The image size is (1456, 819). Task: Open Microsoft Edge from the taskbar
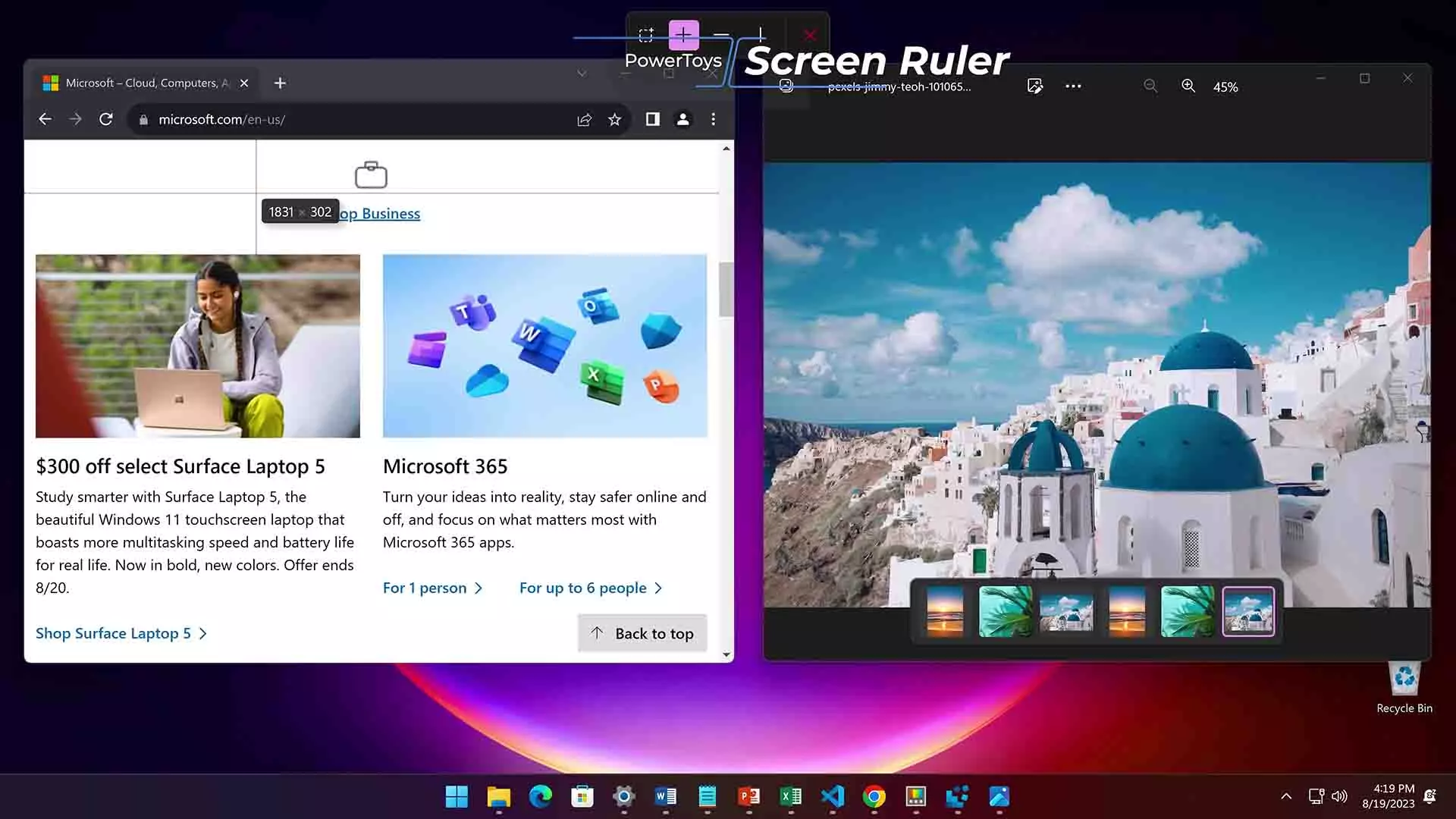541,796
